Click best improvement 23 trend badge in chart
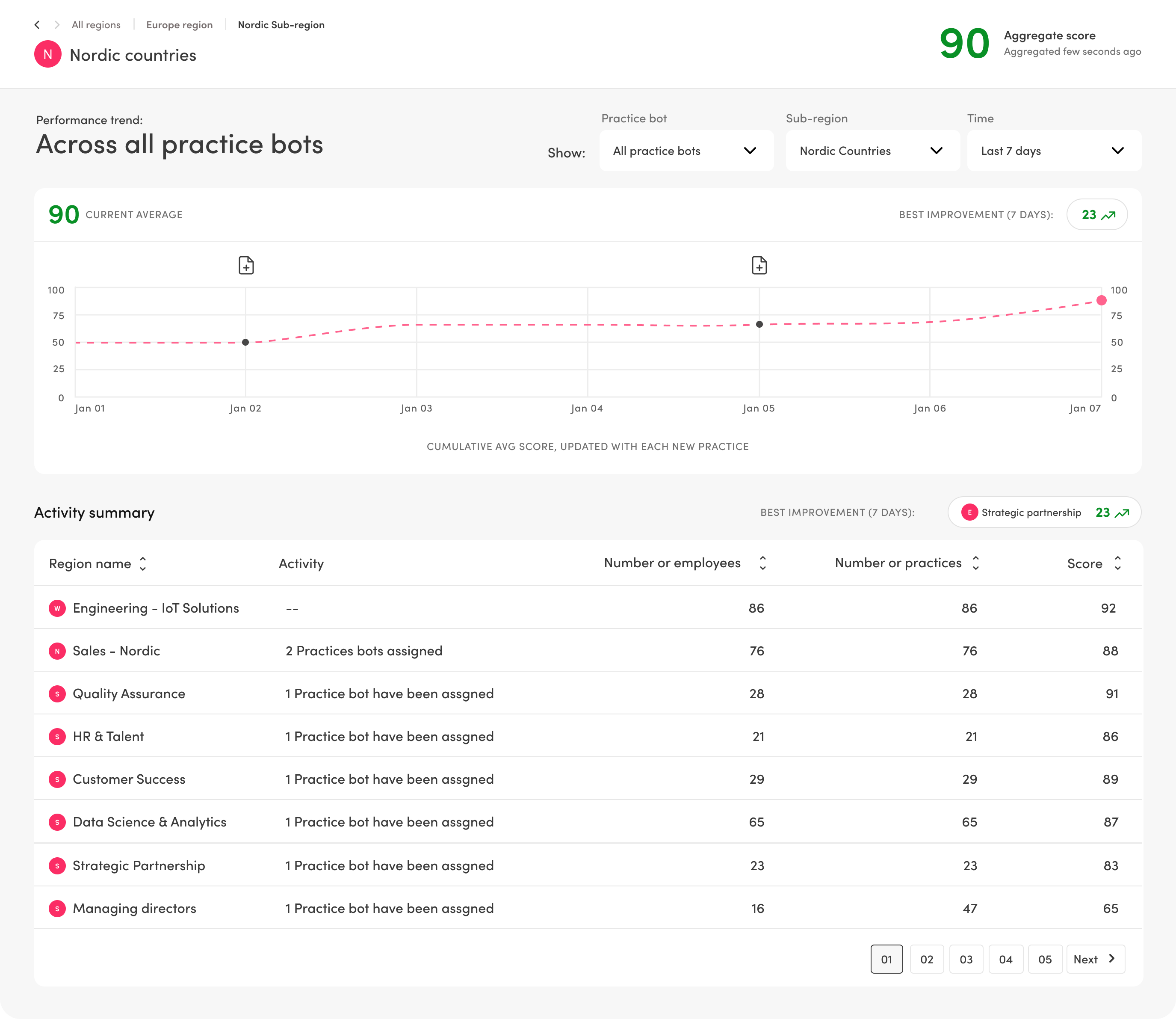Viewport: 1176px width, 1019px height. [1097, 215]
